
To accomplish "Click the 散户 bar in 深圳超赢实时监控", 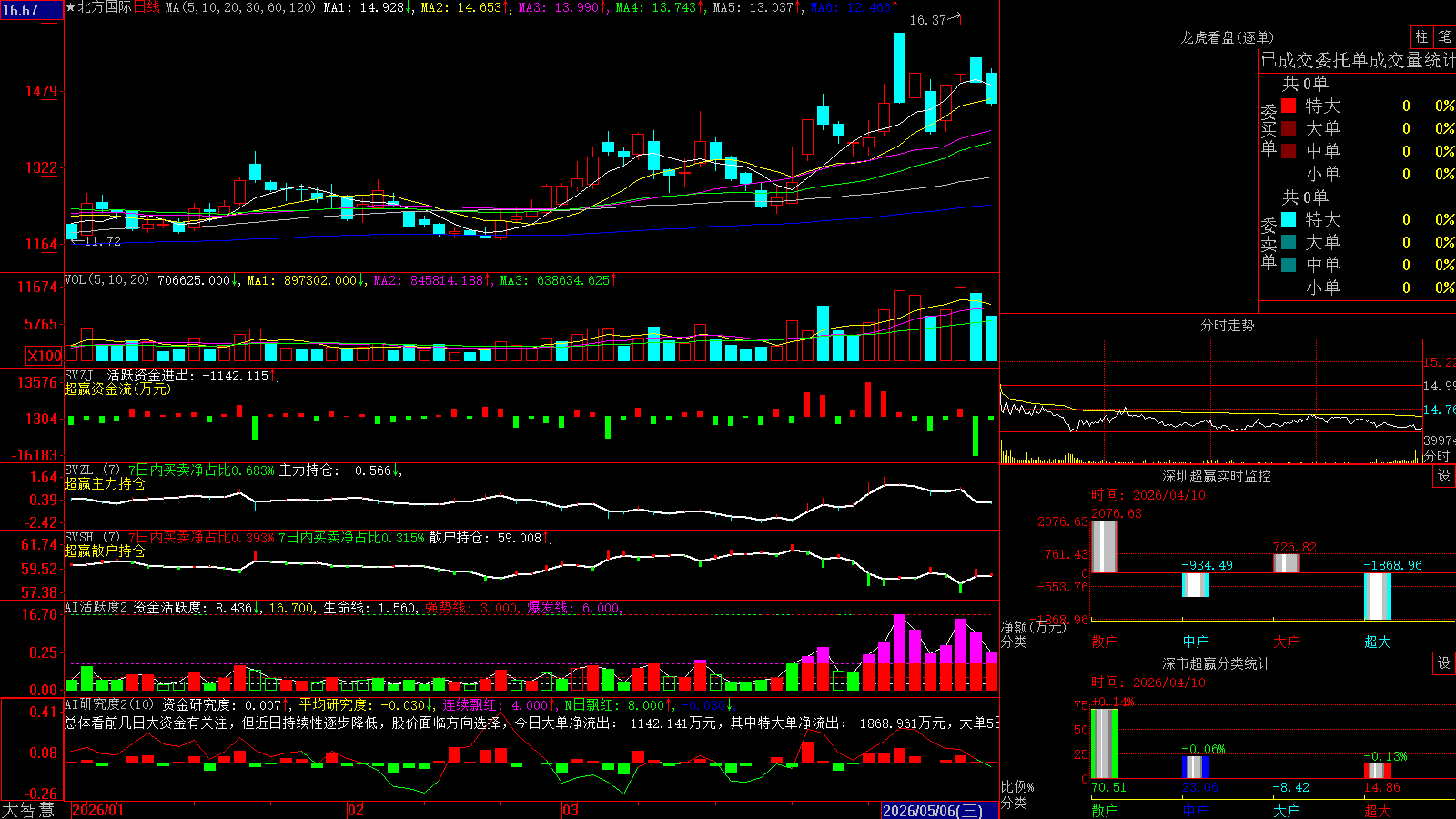I will 1104,546.
